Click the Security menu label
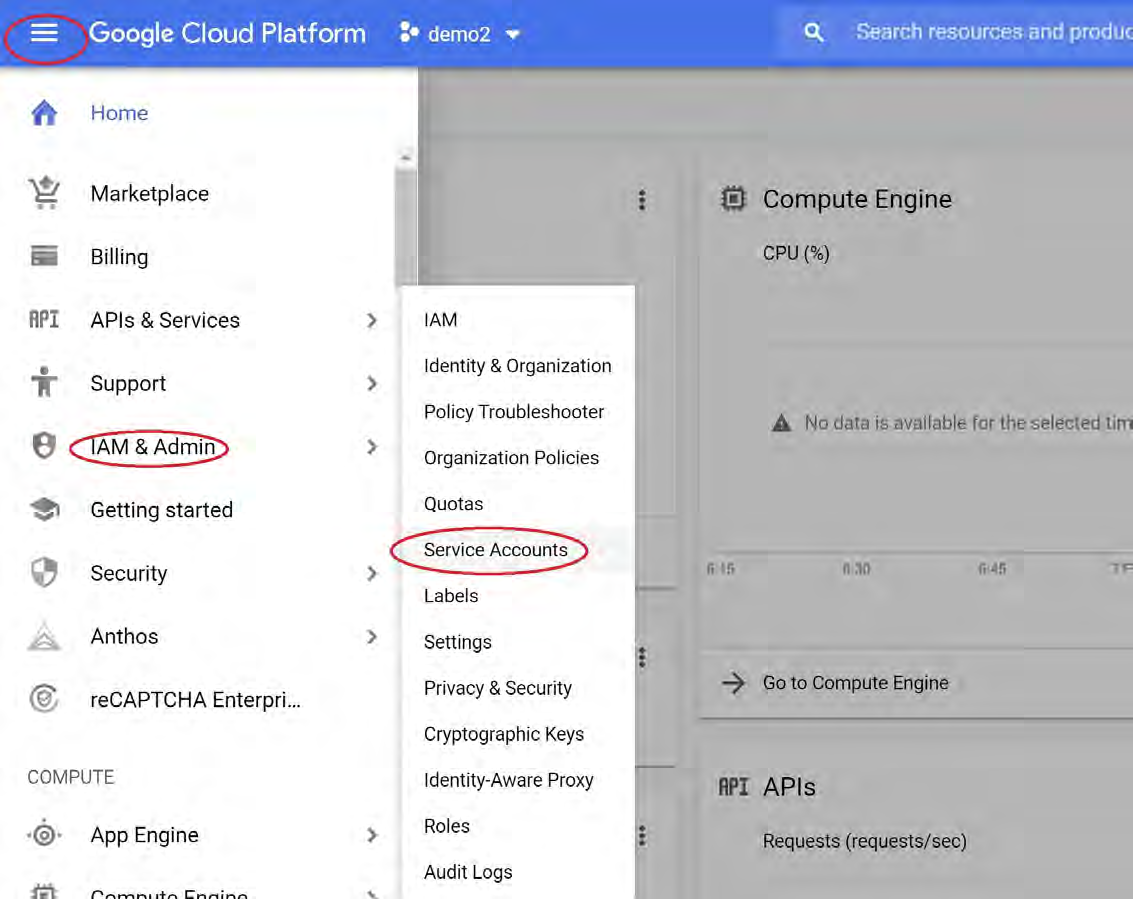Image resolution: width=1133 pixels, height=899 pixels. [x=129, y=573]
